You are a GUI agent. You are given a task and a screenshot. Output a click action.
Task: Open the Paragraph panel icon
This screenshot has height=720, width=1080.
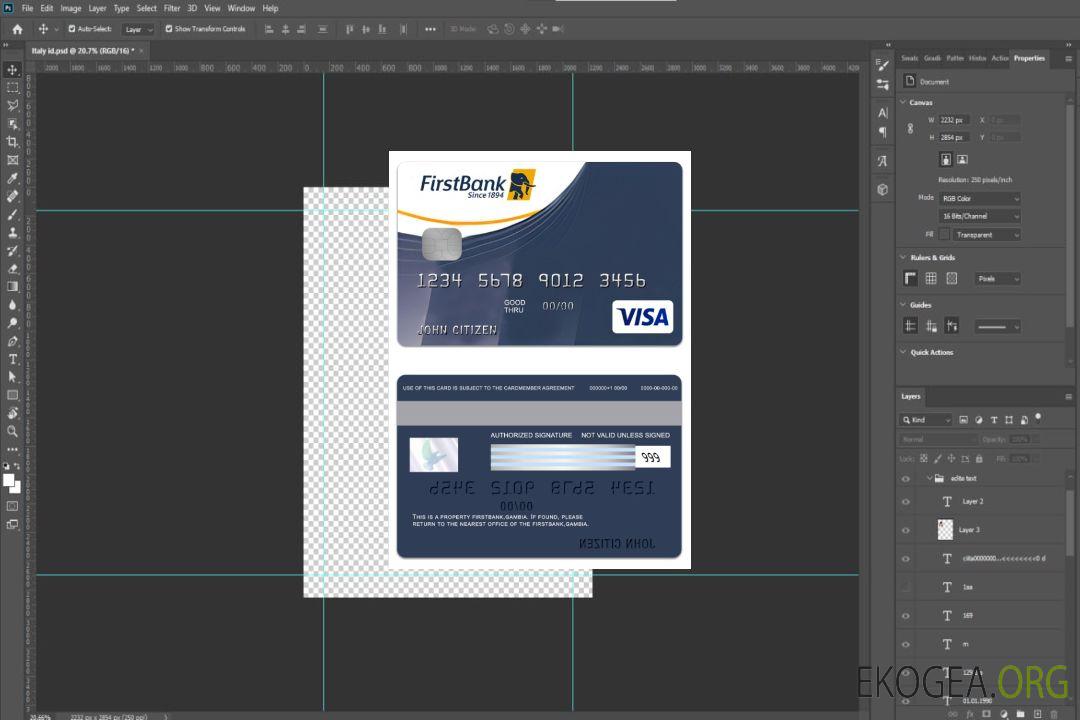point(883,132)
